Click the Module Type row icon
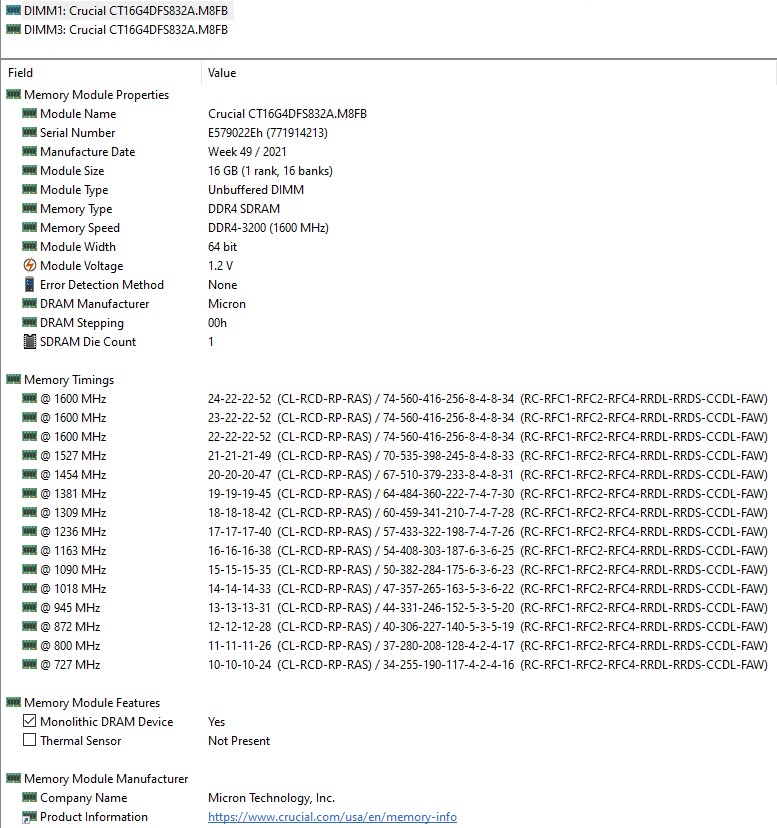Viewport: 777px width, 828px height. pos(30,189)
